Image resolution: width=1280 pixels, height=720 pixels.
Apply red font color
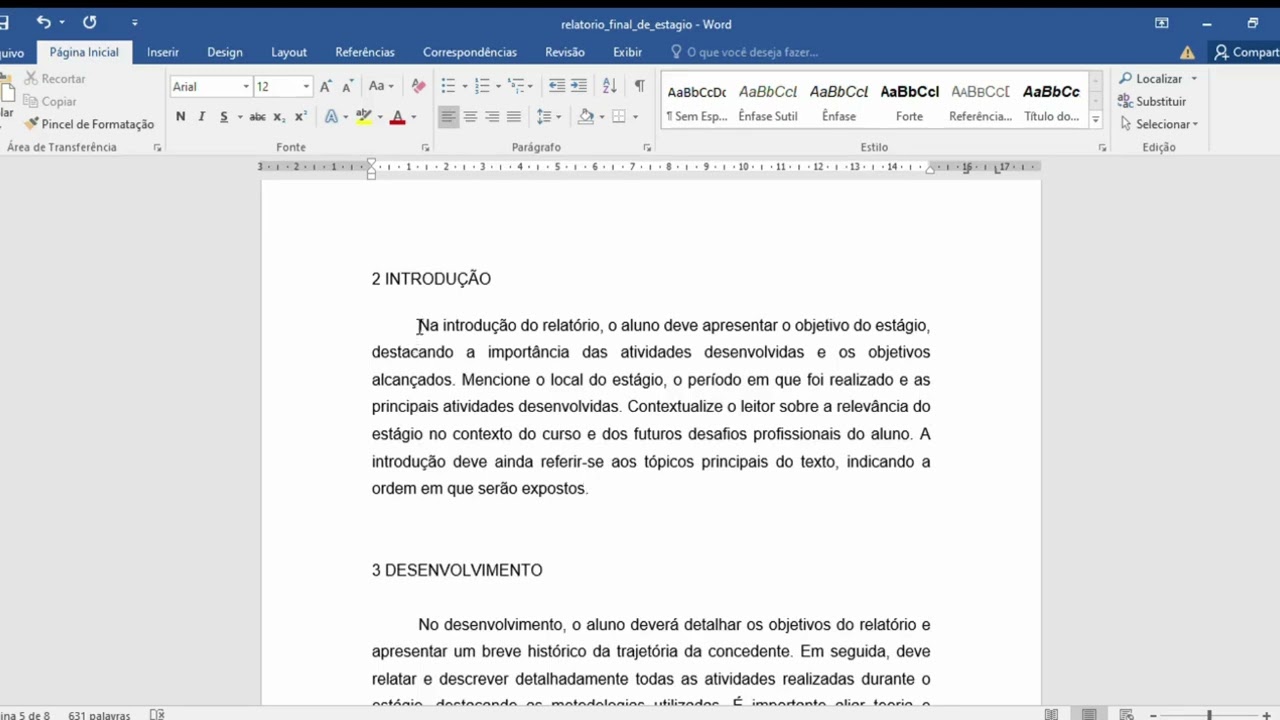397,117
